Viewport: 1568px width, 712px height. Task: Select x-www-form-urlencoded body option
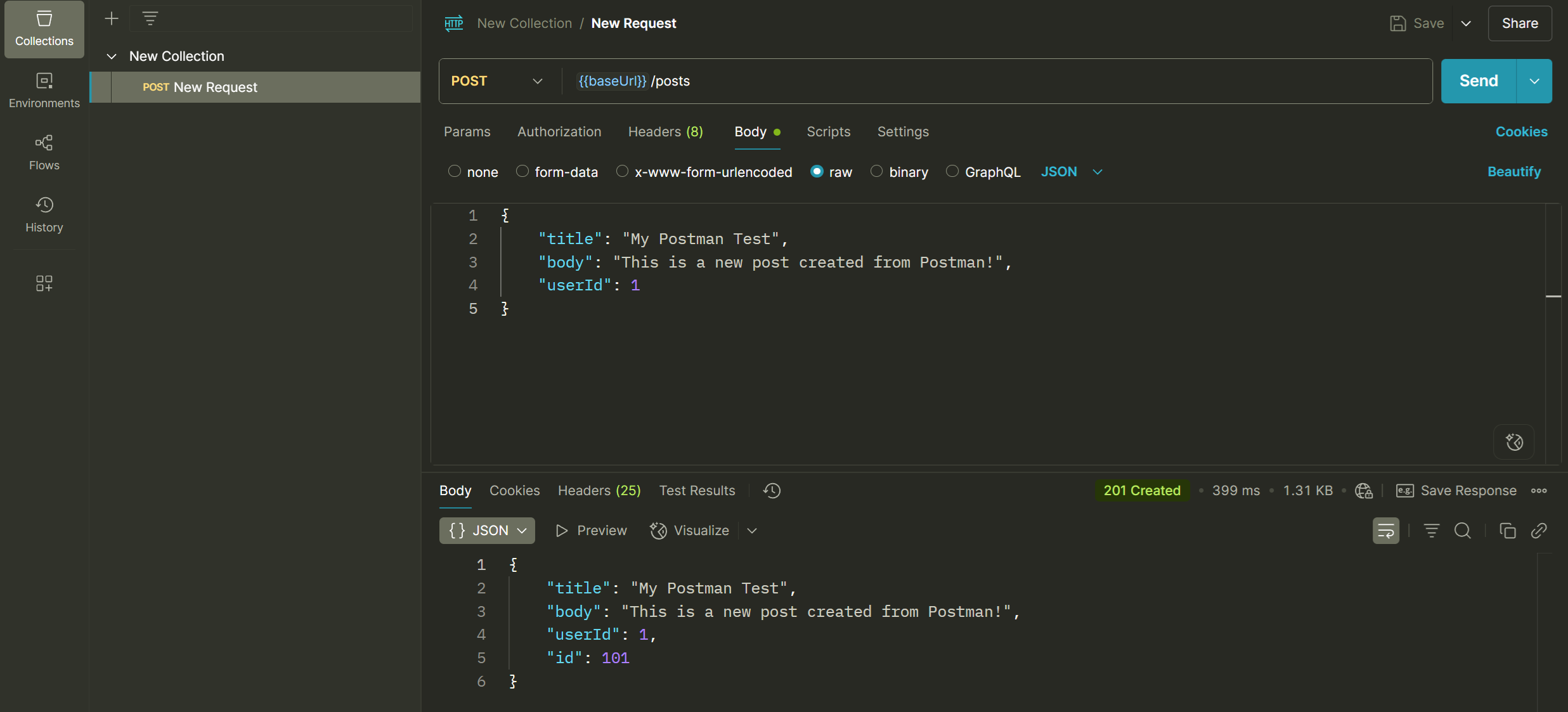(x=622, y=171)
